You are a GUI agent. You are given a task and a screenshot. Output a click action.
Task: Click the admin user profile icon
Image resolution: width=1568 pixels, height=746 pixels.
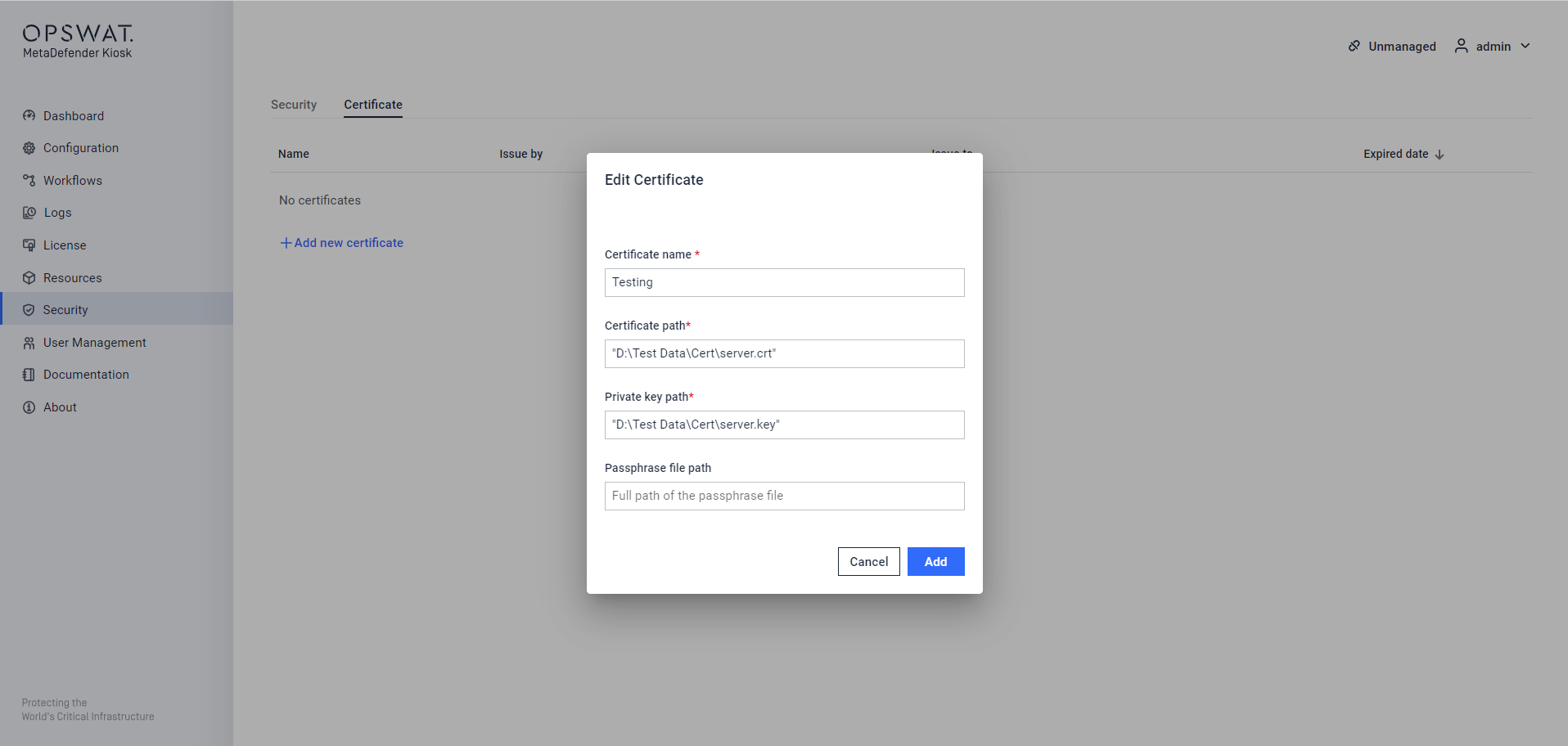(x=1461, y=46)
